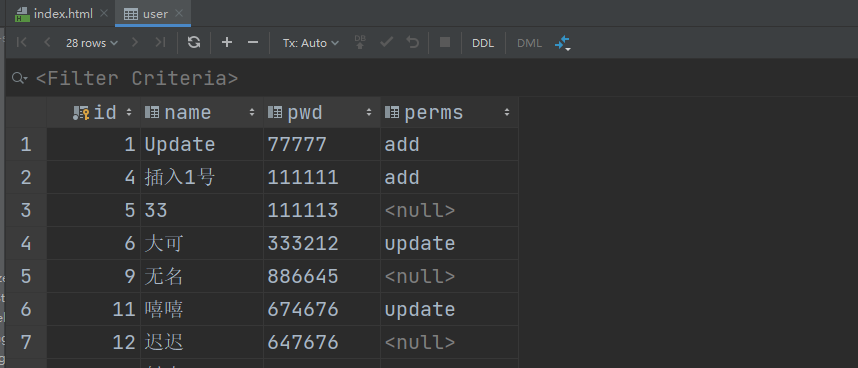Click the pwd cell '77777'

coord(322,144)
